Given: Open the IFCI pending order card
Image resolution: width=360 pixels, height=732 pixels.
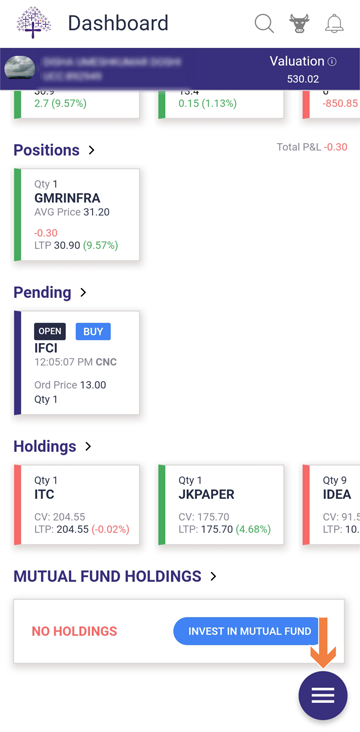Looking at the screenshot, I should [77, 363].
